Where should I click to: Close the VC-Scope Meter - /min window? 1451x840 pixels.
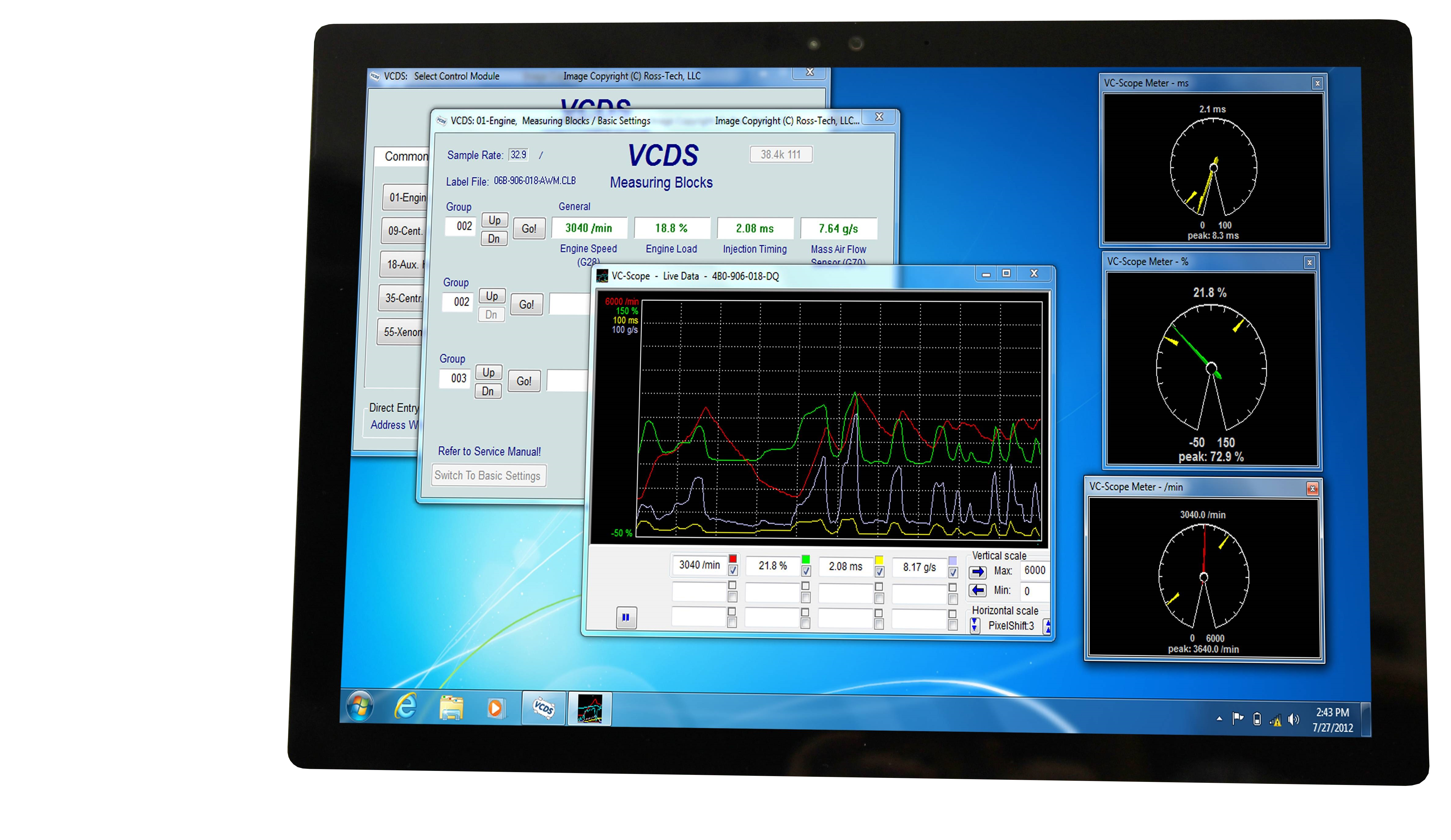coord(1312,489)
